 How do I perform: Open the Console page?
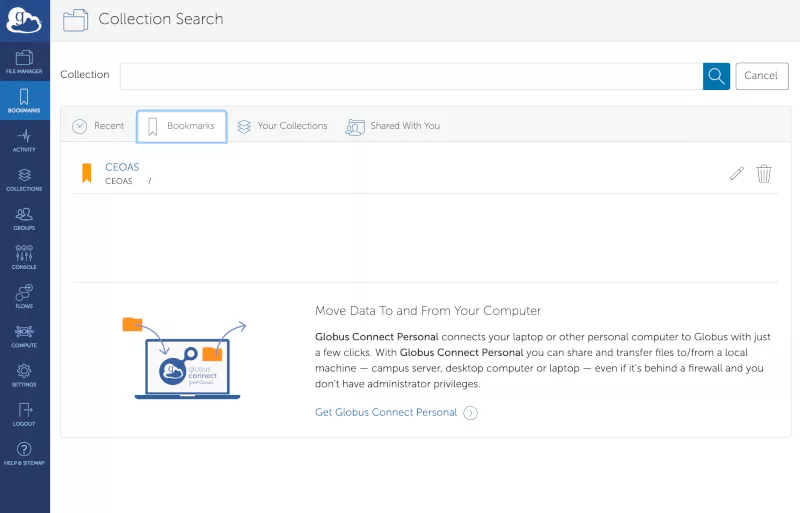(x=24, y=257)
